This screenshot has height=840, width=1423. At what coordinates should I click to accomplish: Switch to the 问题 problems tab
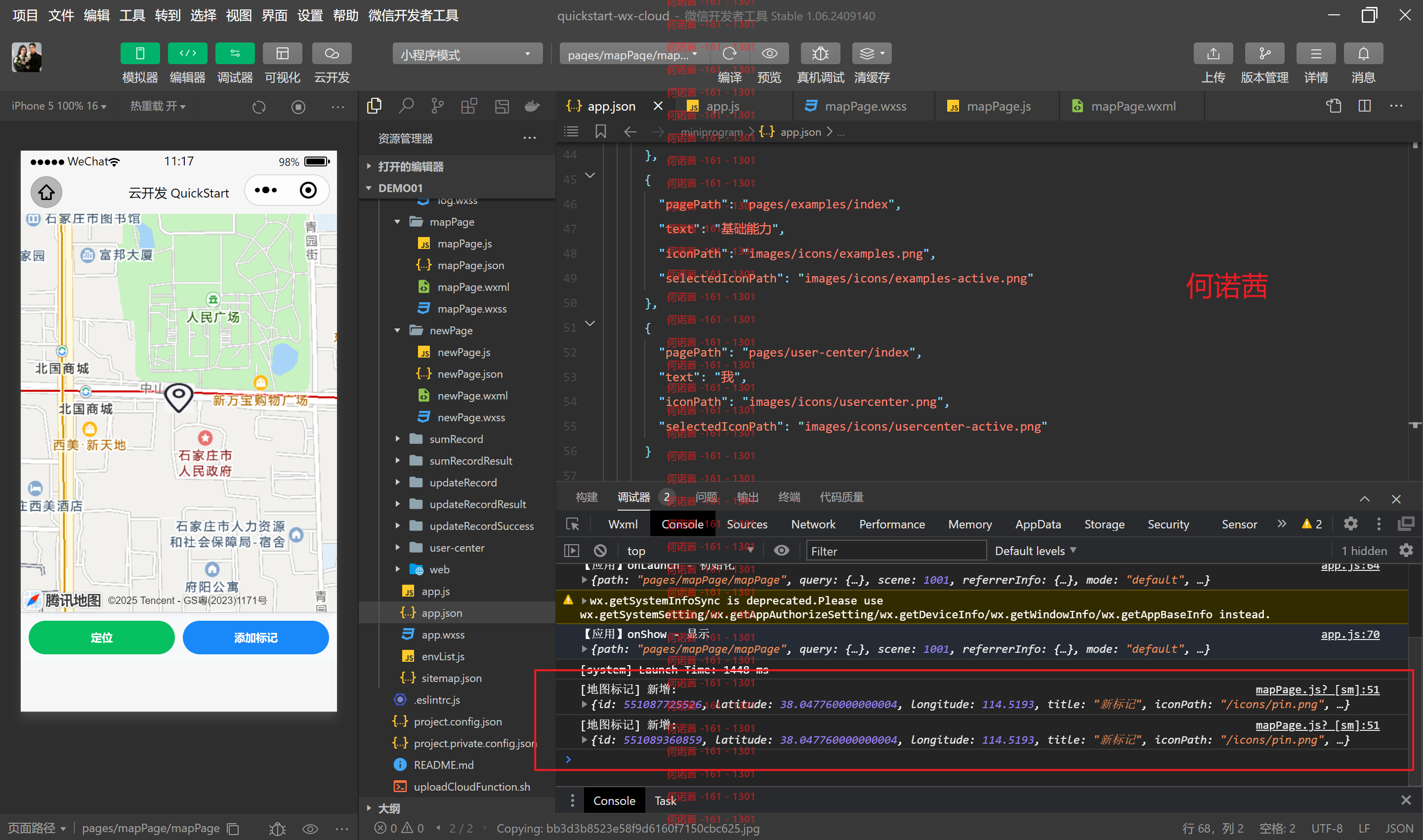[706, 497]
